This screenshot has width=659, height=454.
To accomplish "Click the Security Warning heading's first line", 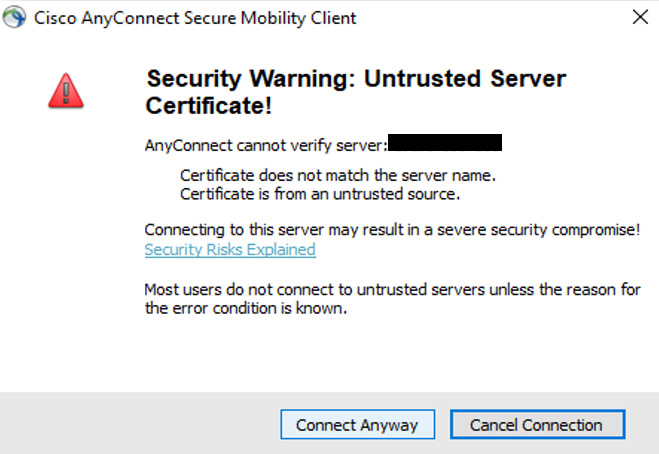I will (x=356, y=79).
